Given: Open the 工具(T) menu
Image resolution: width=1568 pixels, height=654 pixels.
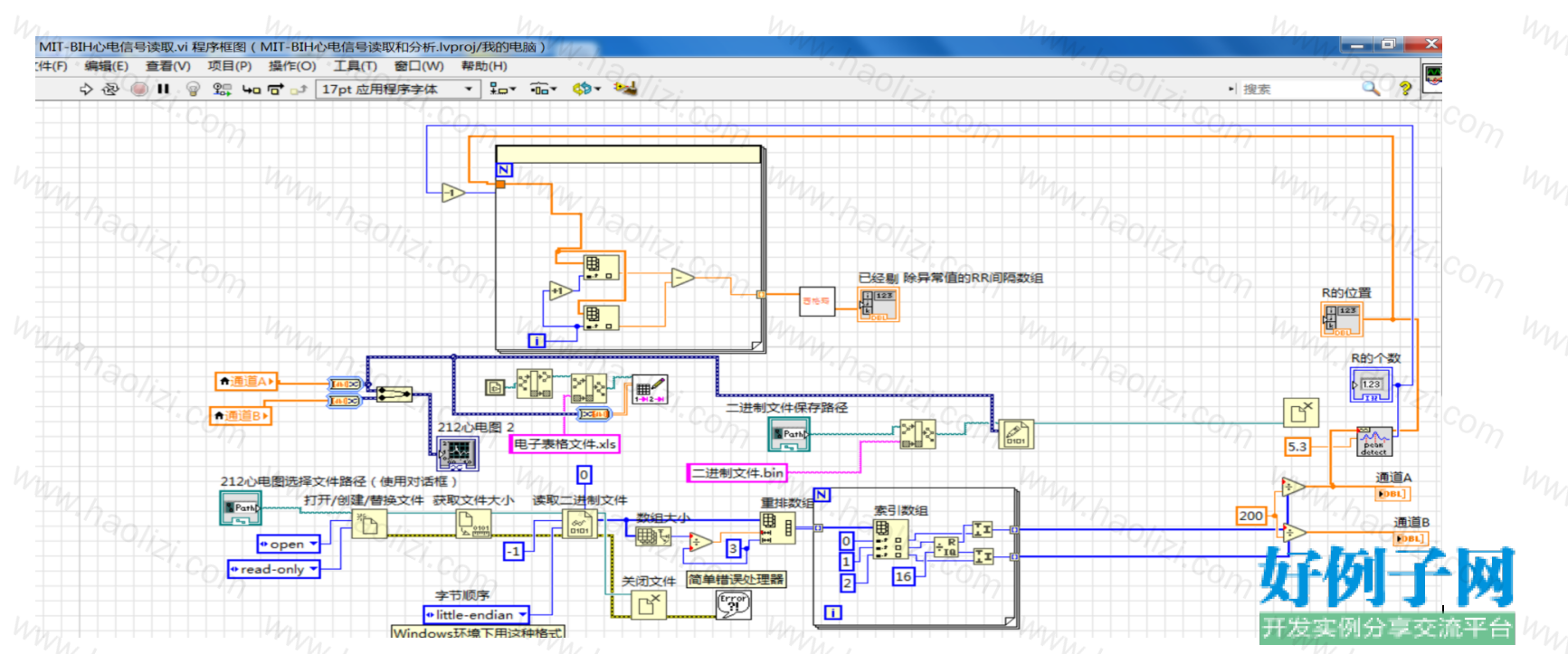Looking at the screenshot, I should 355,66.
